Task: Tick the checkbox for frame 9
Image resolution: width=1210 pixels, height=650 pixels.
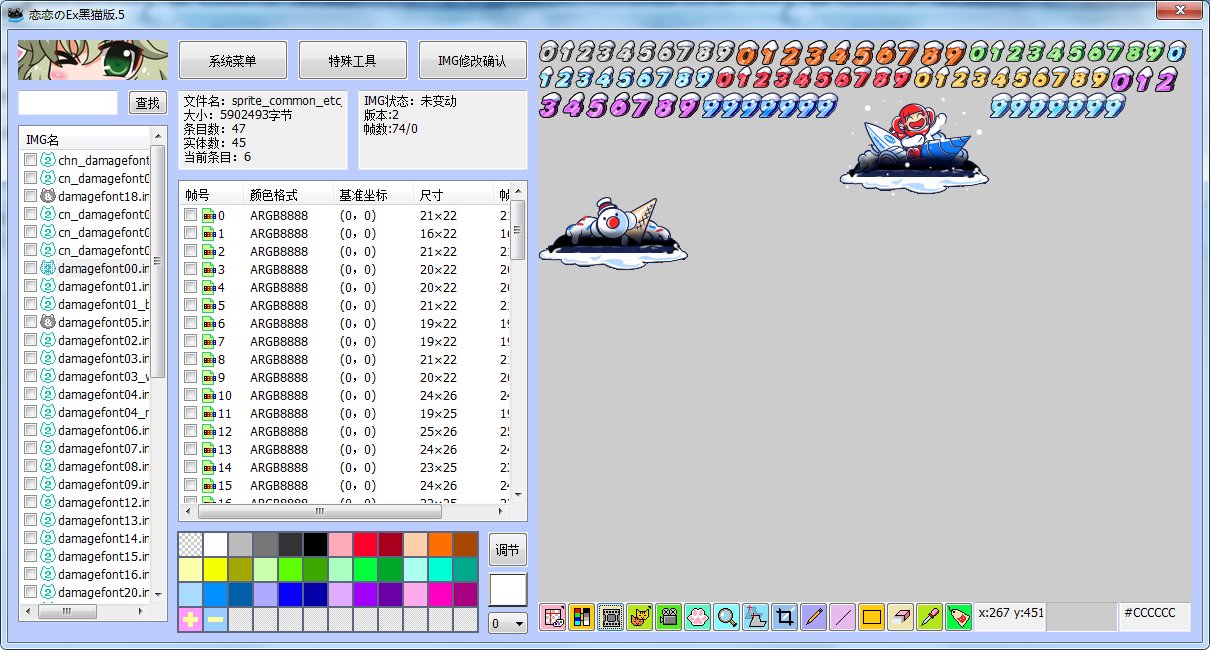Action: tap(191, 377)
